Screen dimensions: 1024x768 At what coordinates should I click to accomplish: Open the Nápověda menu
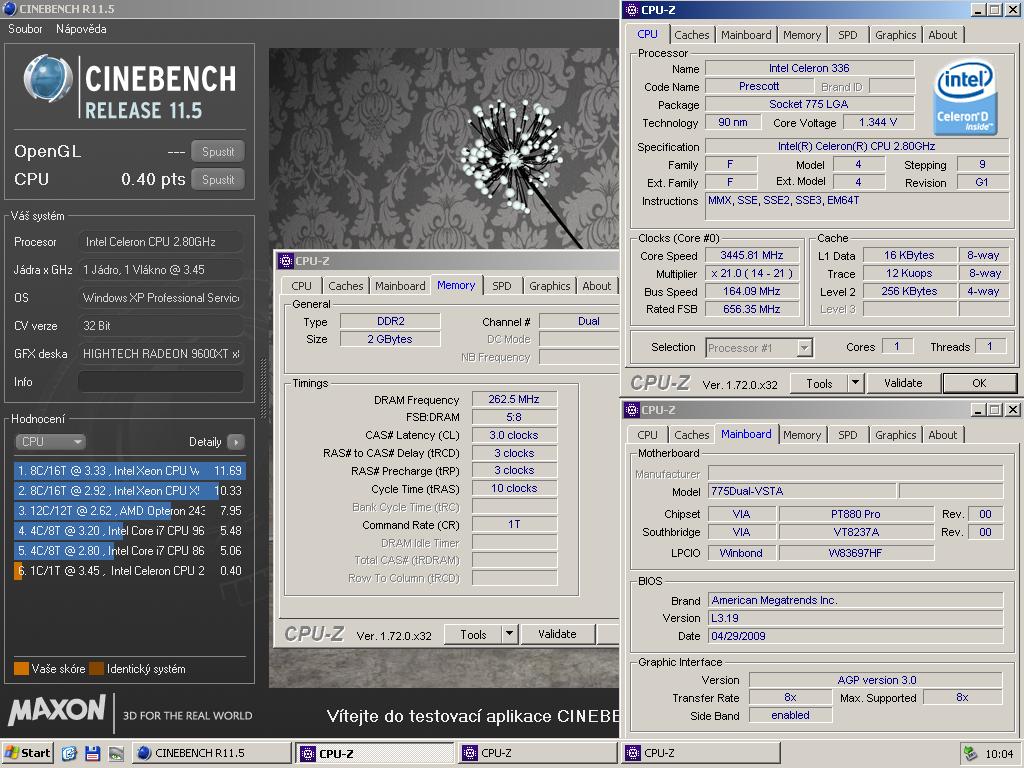coord(81,29)
